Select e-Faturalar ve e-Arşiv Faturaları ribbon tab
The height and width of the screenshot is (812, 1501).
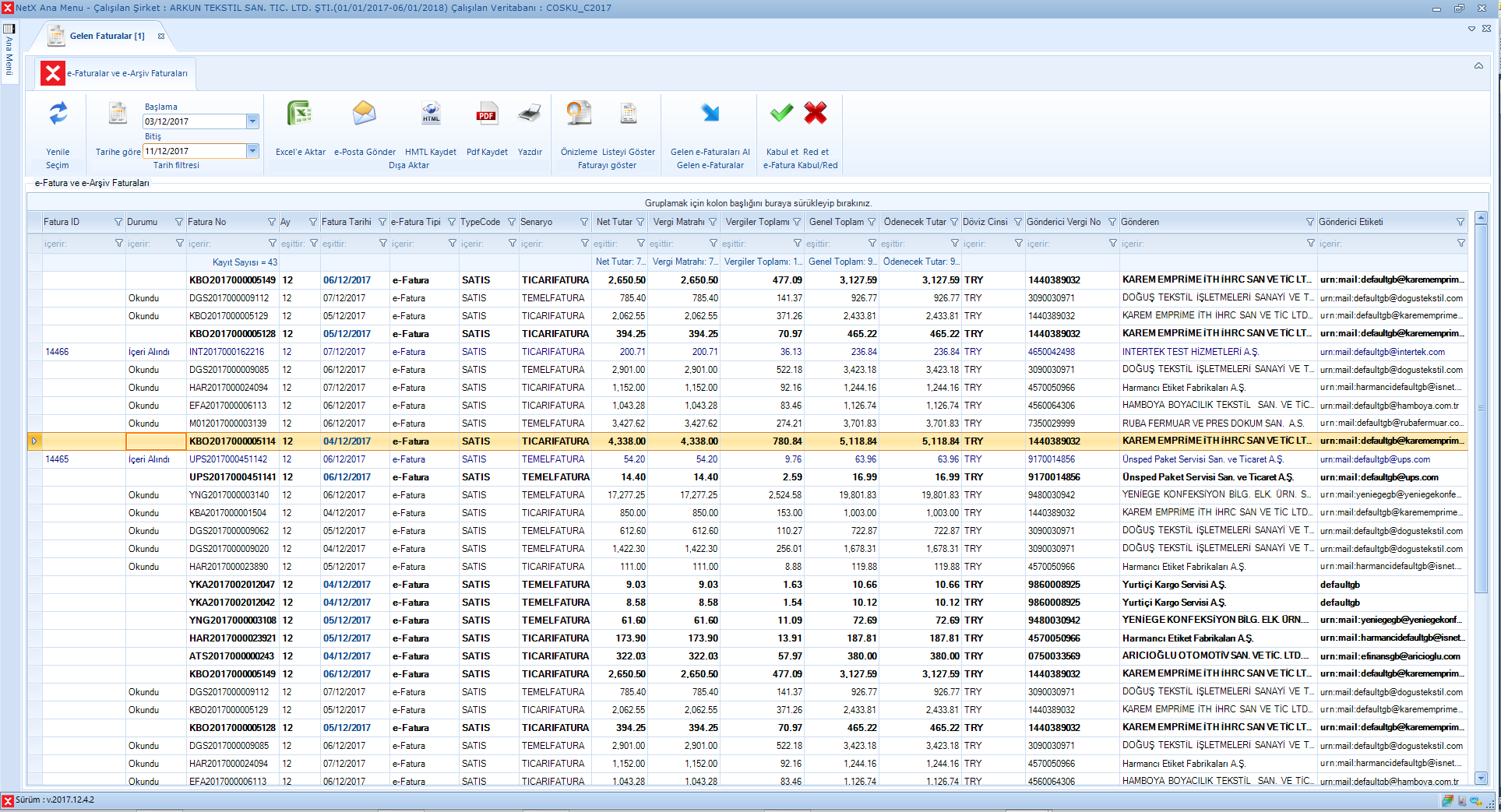126,73
